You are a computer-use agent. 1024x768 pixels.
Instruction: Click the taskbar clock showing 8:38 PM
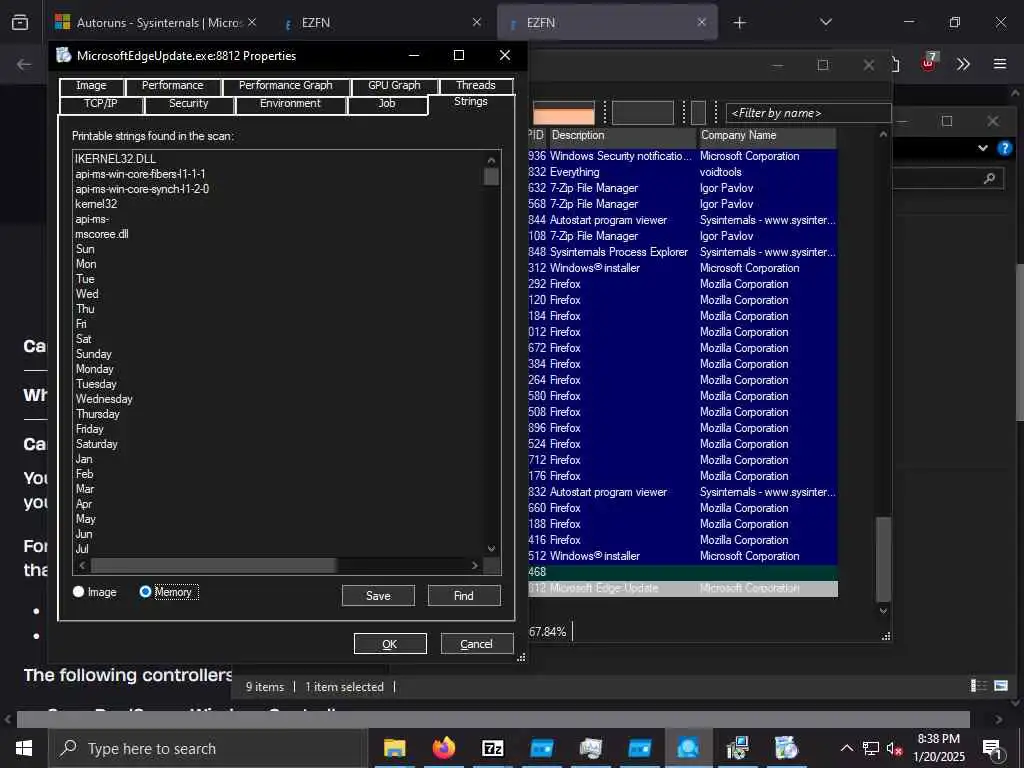(938, 748)
